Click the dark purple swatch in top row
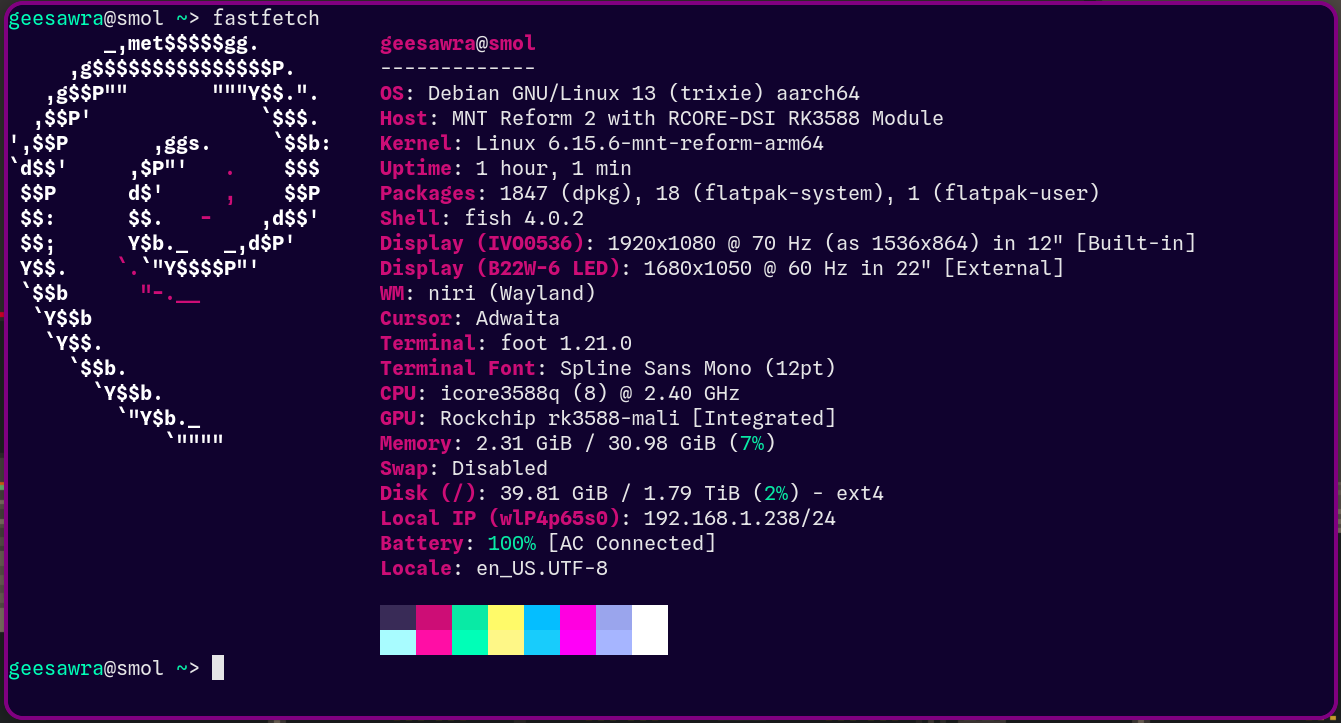Image resolution: width=1341 pixels, height=723 pixels. (398, 617)
